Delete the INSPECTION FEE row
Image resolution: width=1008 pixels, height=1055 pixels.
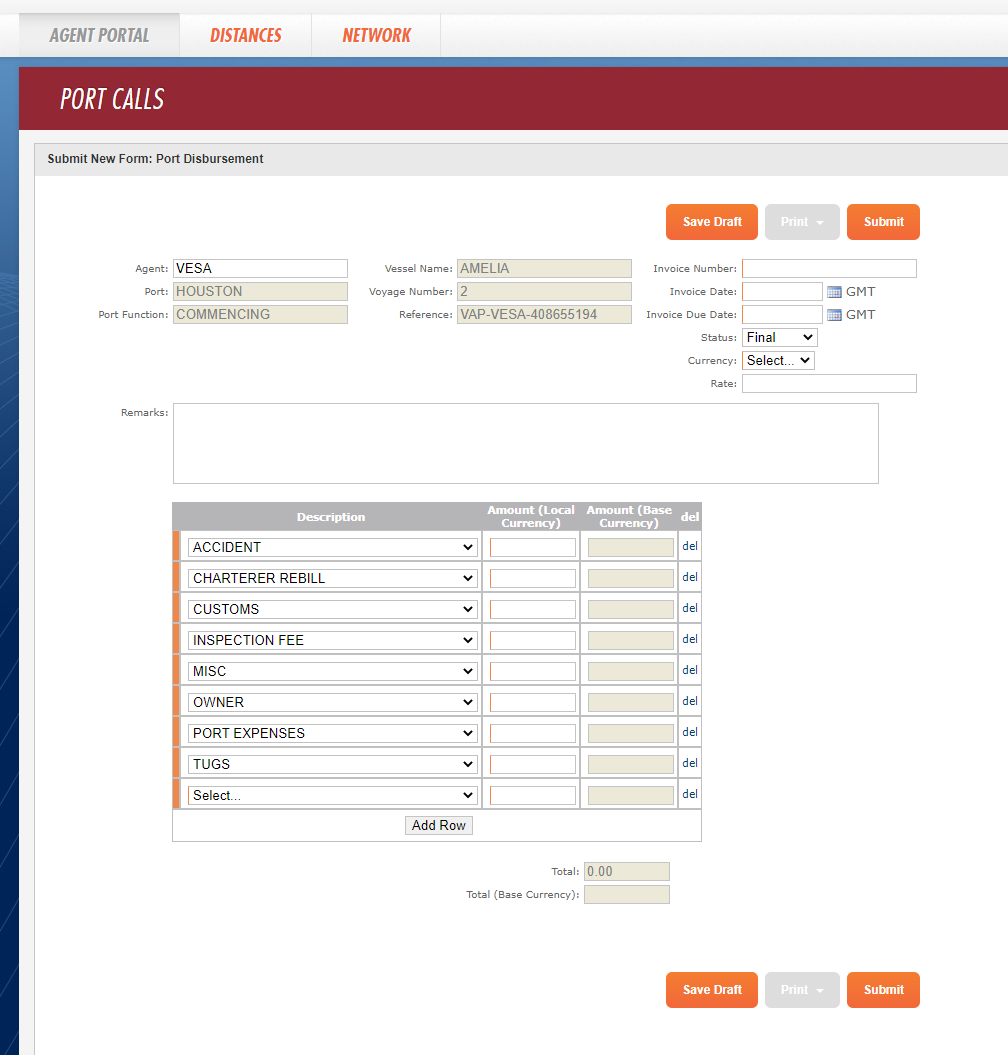[689, 639]
